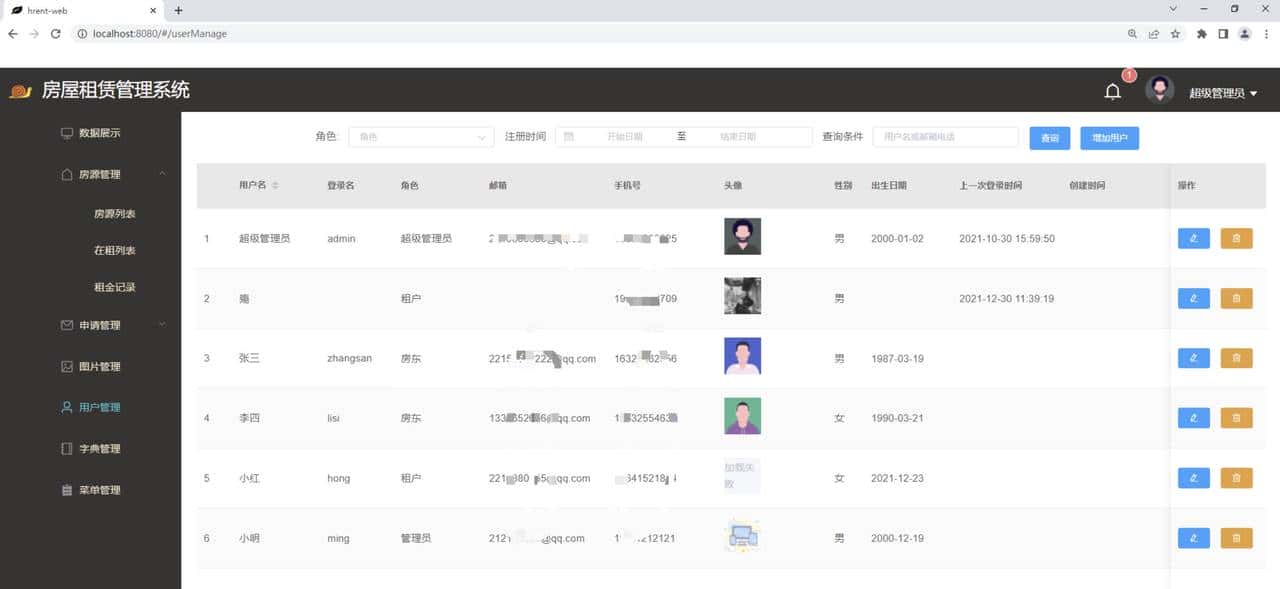This screenshot has width=1280, height=589.
Task: Open the 超级管理员 account dropdown
Action: coord(1221,90)
